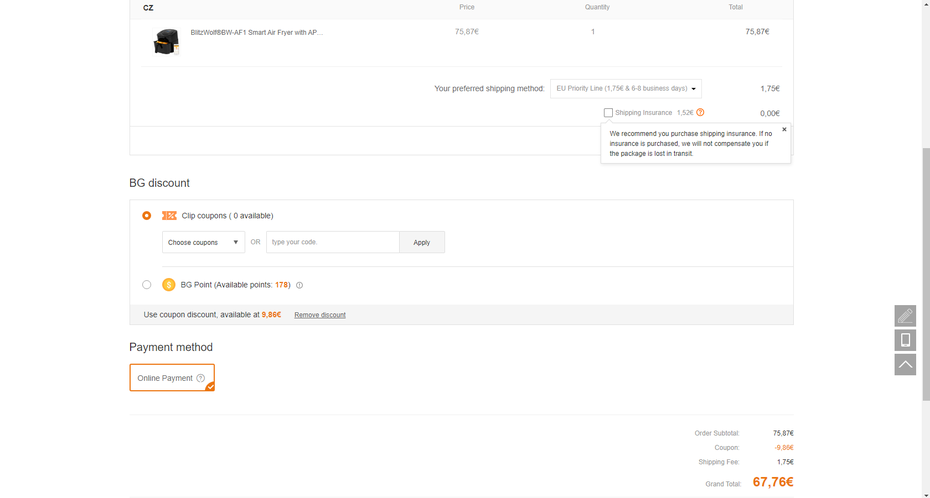Click the coupon amount -9,86€
The image size is (930, 498).
[x=784, y=448]
